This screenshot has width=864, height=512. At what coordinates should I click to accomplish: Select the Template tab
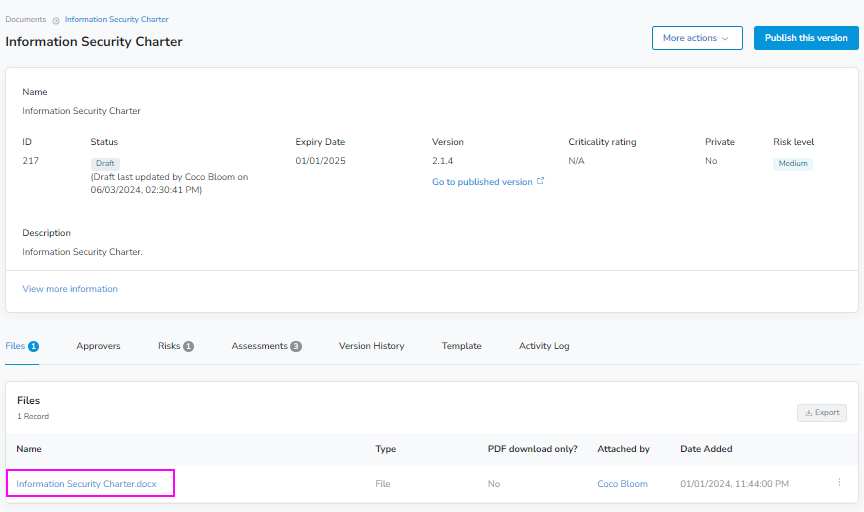[461, 346]
